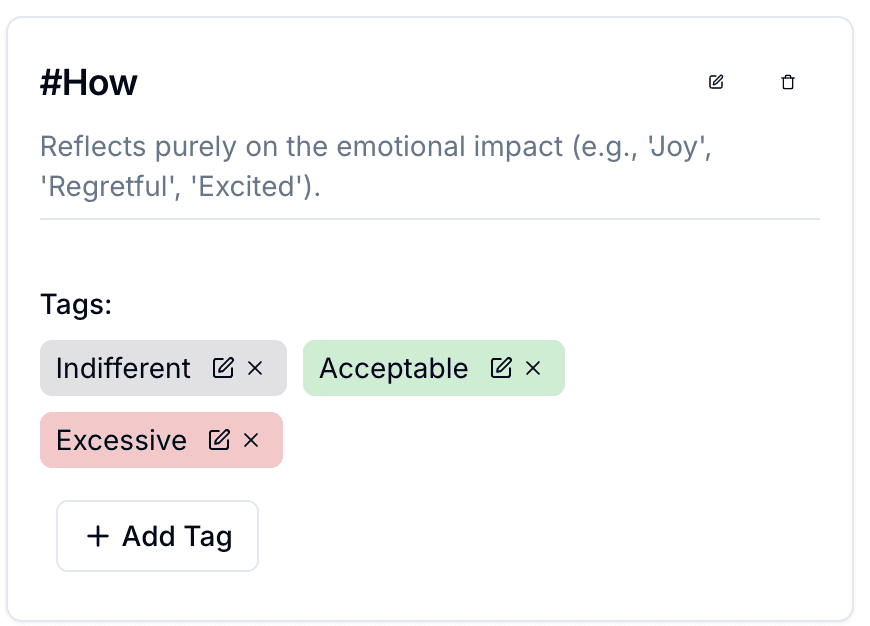Delete the #How card via the trash icon
The width and height of the screenshot is (870, 626).
click(x=787, y=82)
